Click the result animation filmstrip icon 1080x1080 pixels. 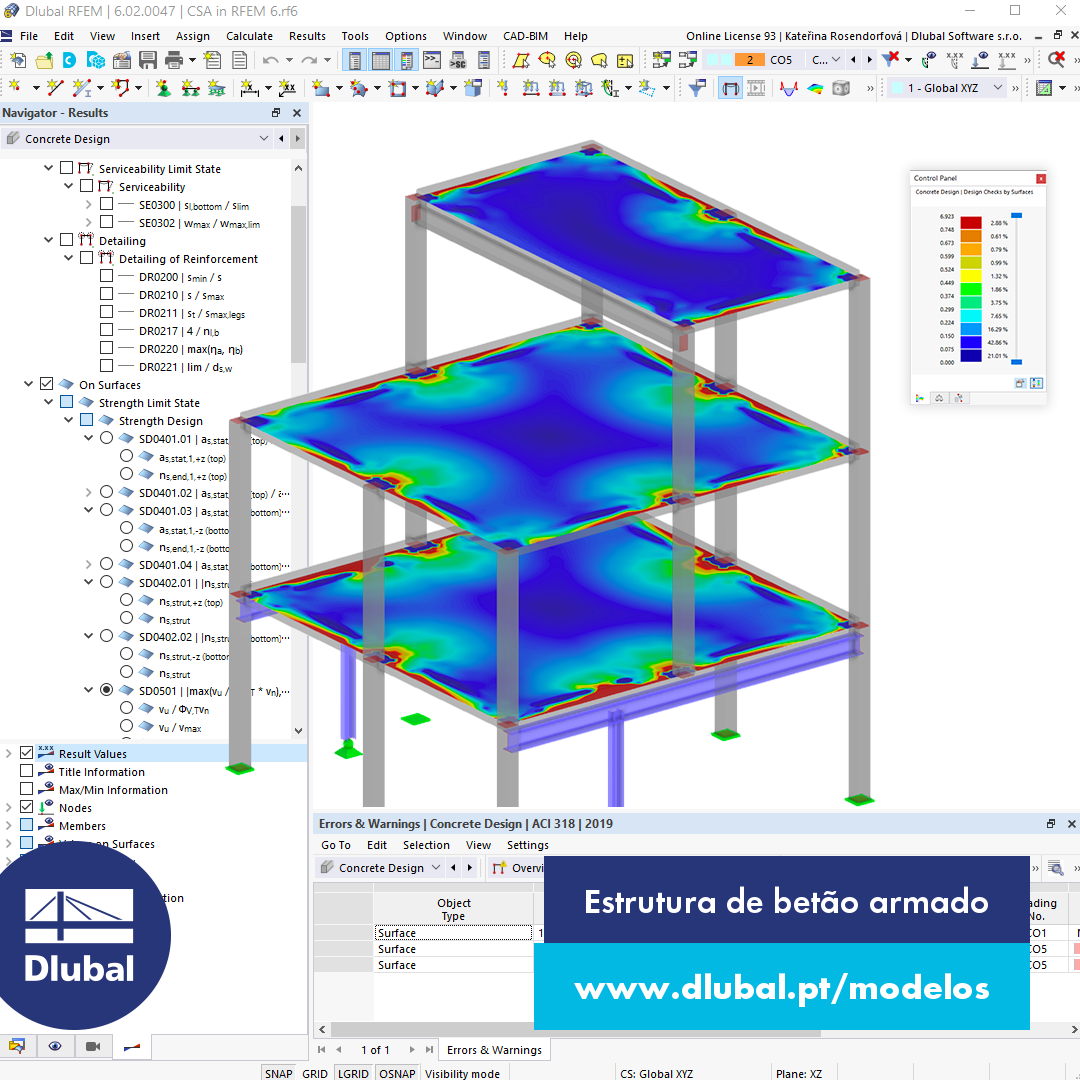tap(756, 87)
